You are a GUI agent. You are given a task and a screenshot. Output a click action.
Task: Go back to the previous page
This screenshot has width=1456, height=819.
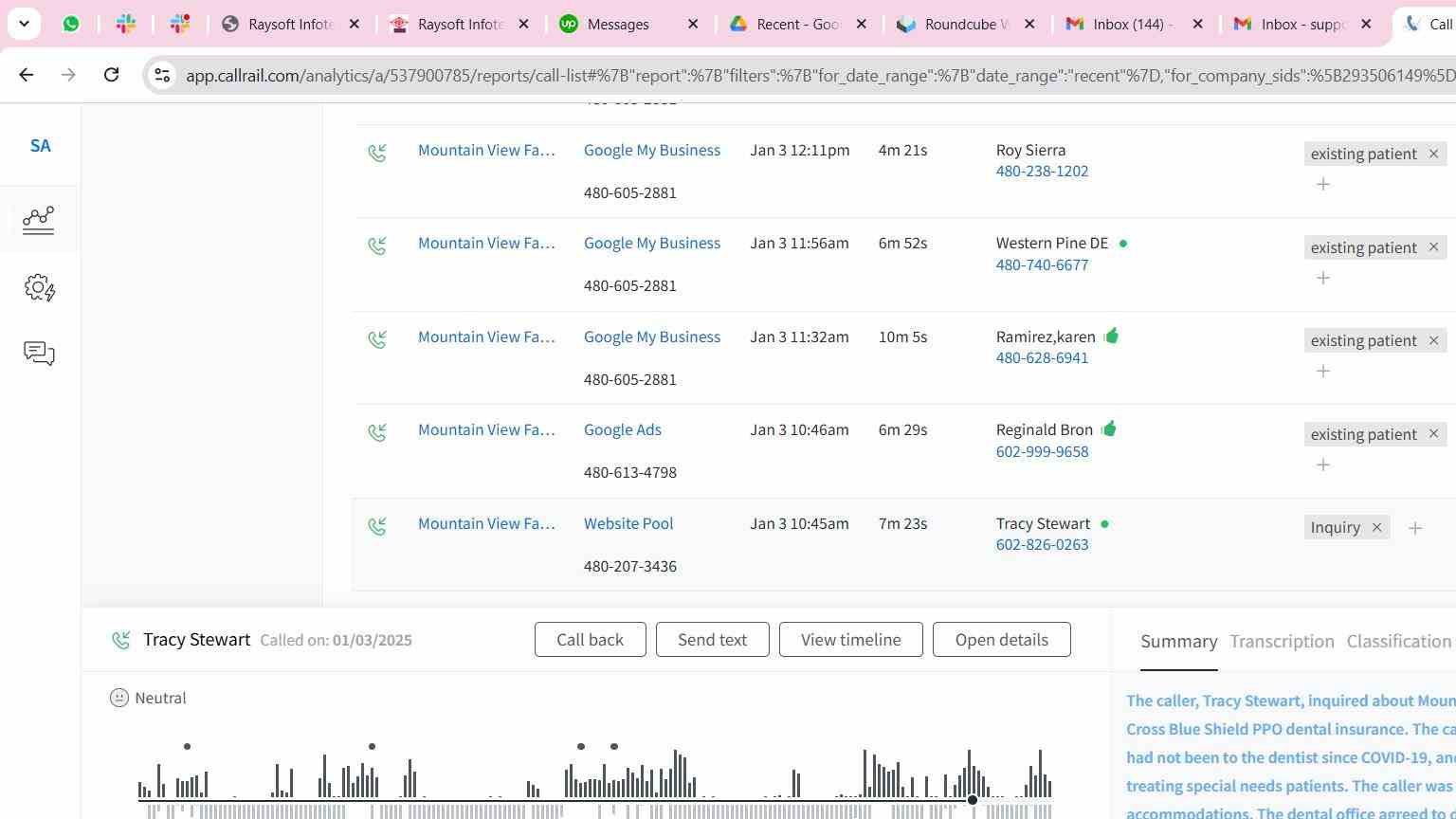(x=26, y=75)
